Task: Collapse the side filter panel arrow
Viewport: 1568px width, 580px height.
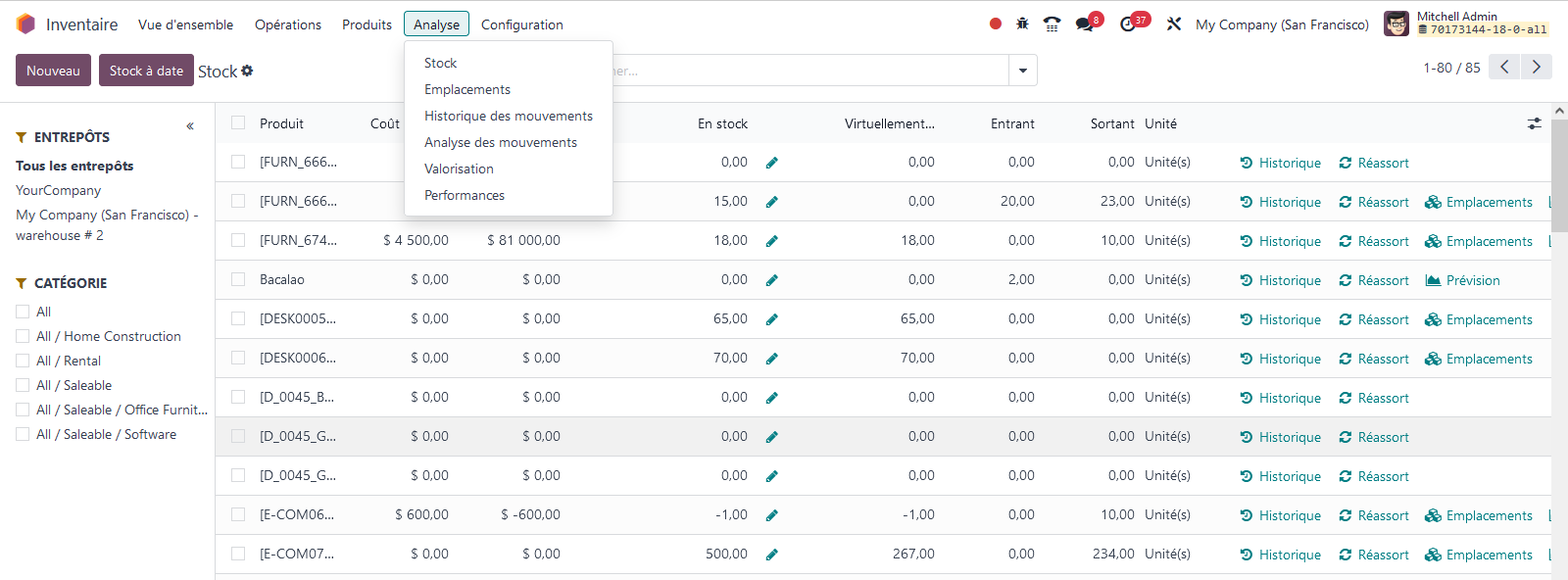Action: point(190,126)
